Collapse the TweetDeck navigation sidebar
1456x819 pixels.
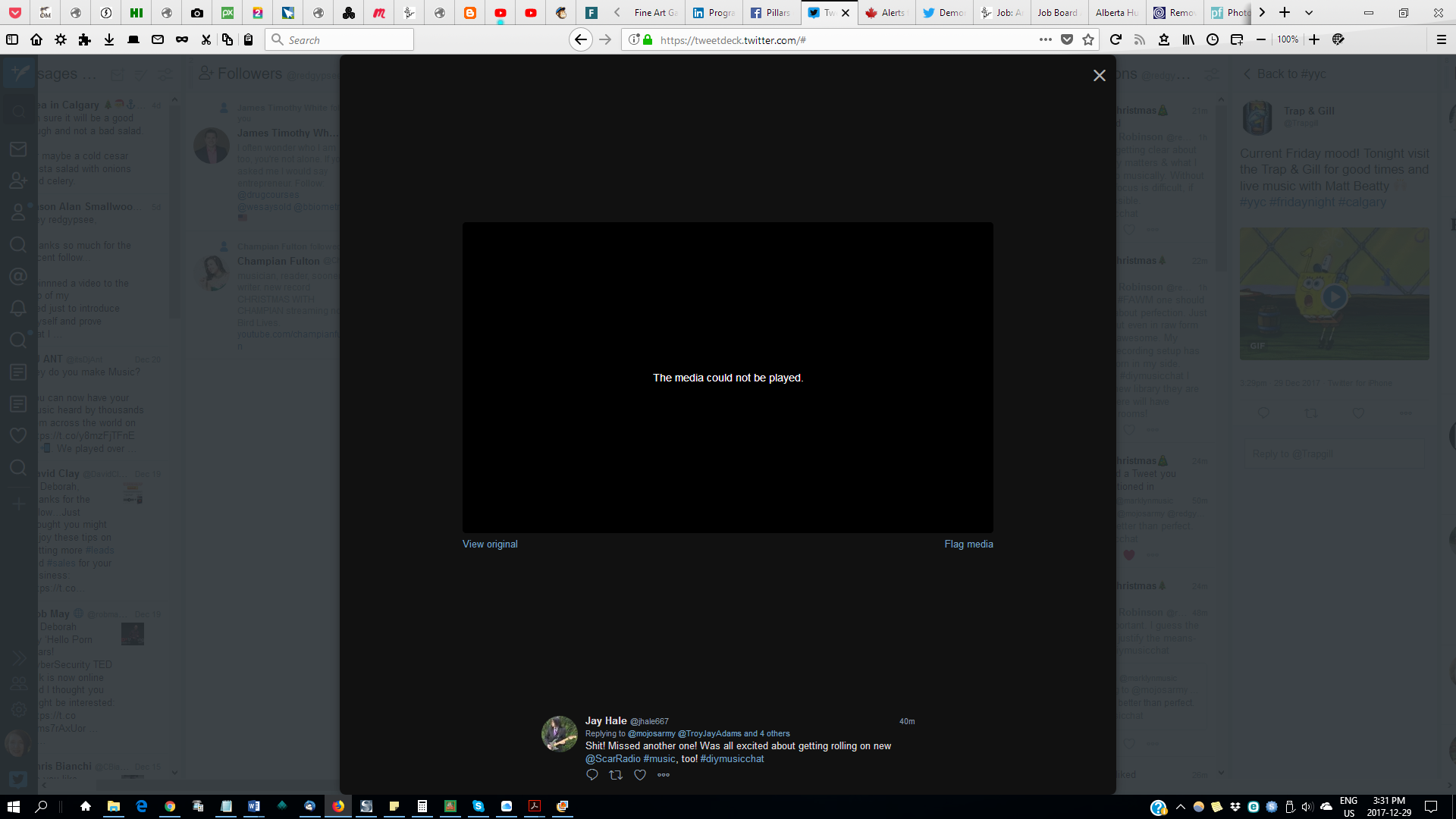(18, 658)
